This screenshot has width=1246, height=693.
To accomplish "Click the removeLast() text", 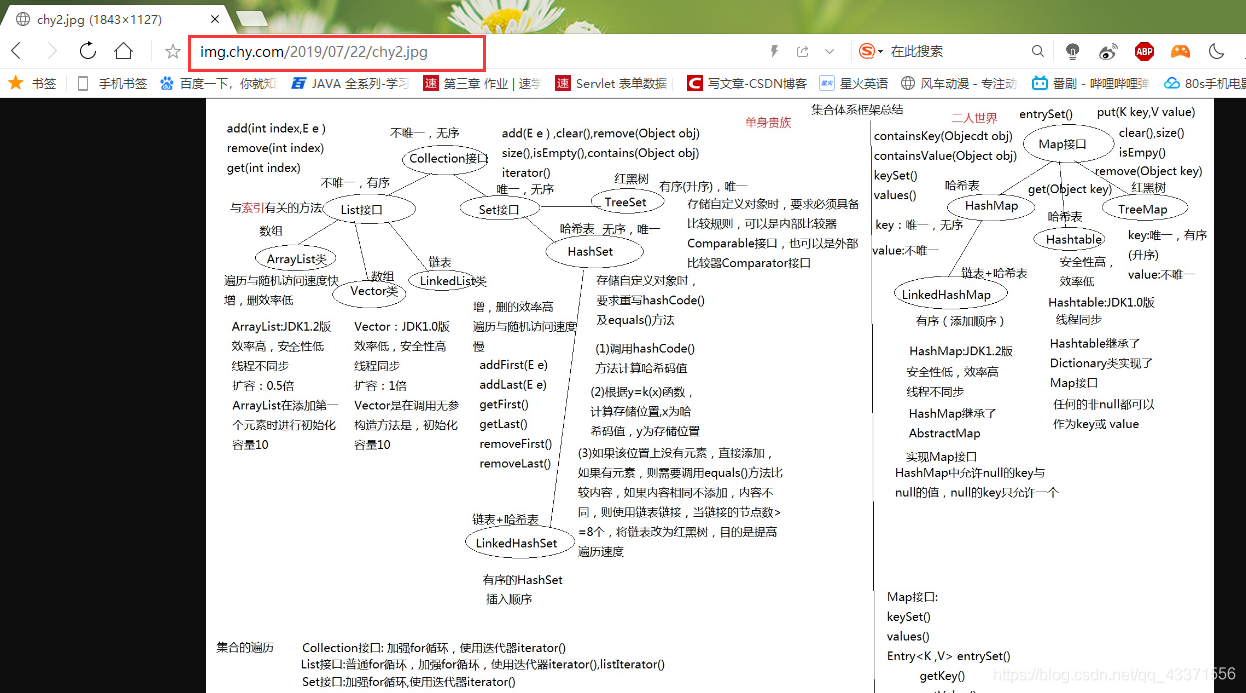I will coord(515,463).
